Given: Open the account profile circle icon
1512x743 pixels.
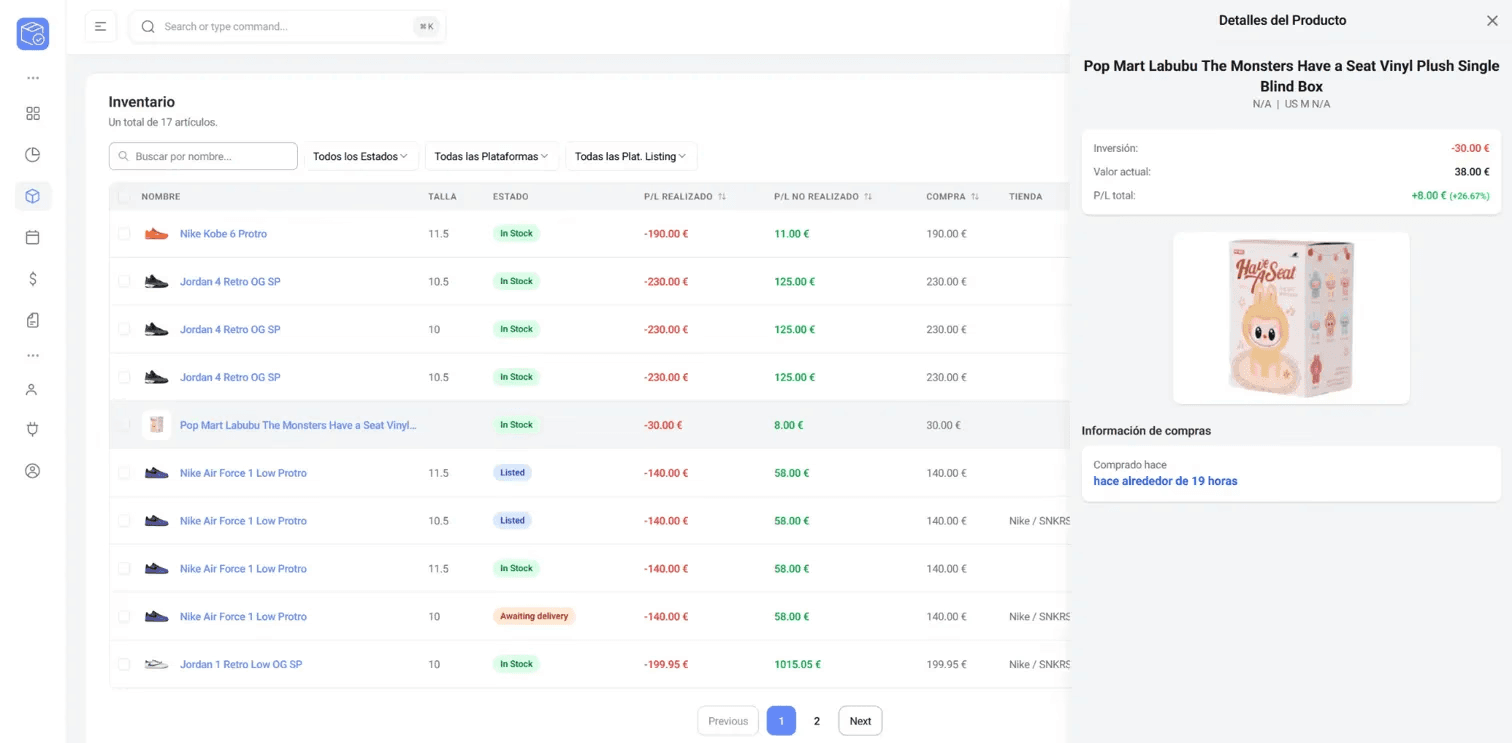Looking at the screenshot, I should pos(33,471).
